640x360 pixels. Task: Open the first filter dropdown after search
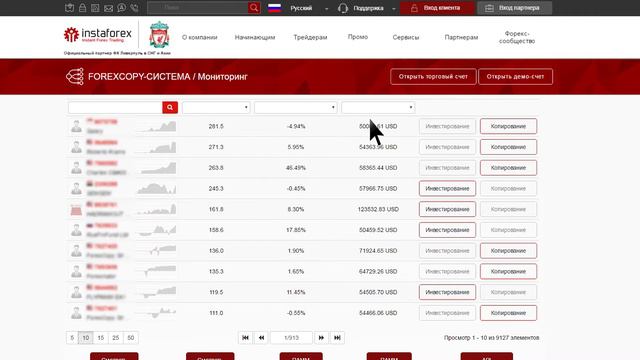[x=216, y=107]
